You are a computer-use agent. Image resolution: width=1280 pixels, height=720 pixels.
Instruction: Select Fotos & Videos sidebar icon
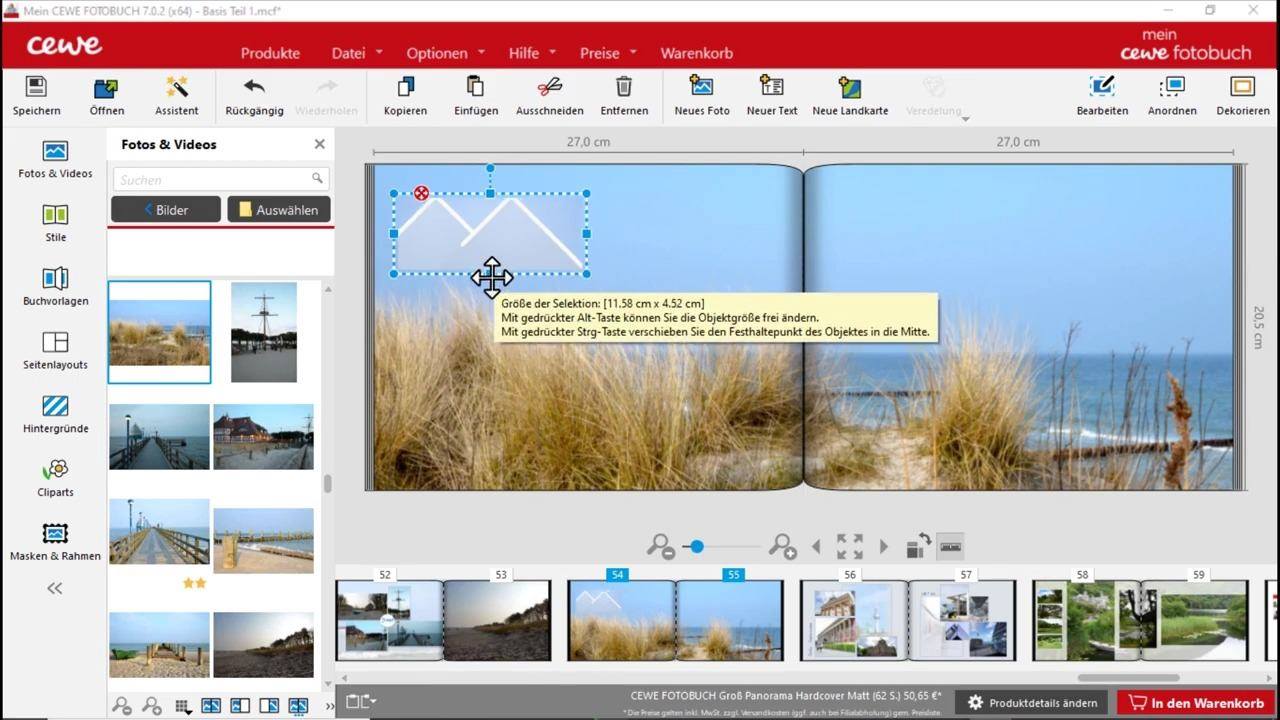coord(55,160)
